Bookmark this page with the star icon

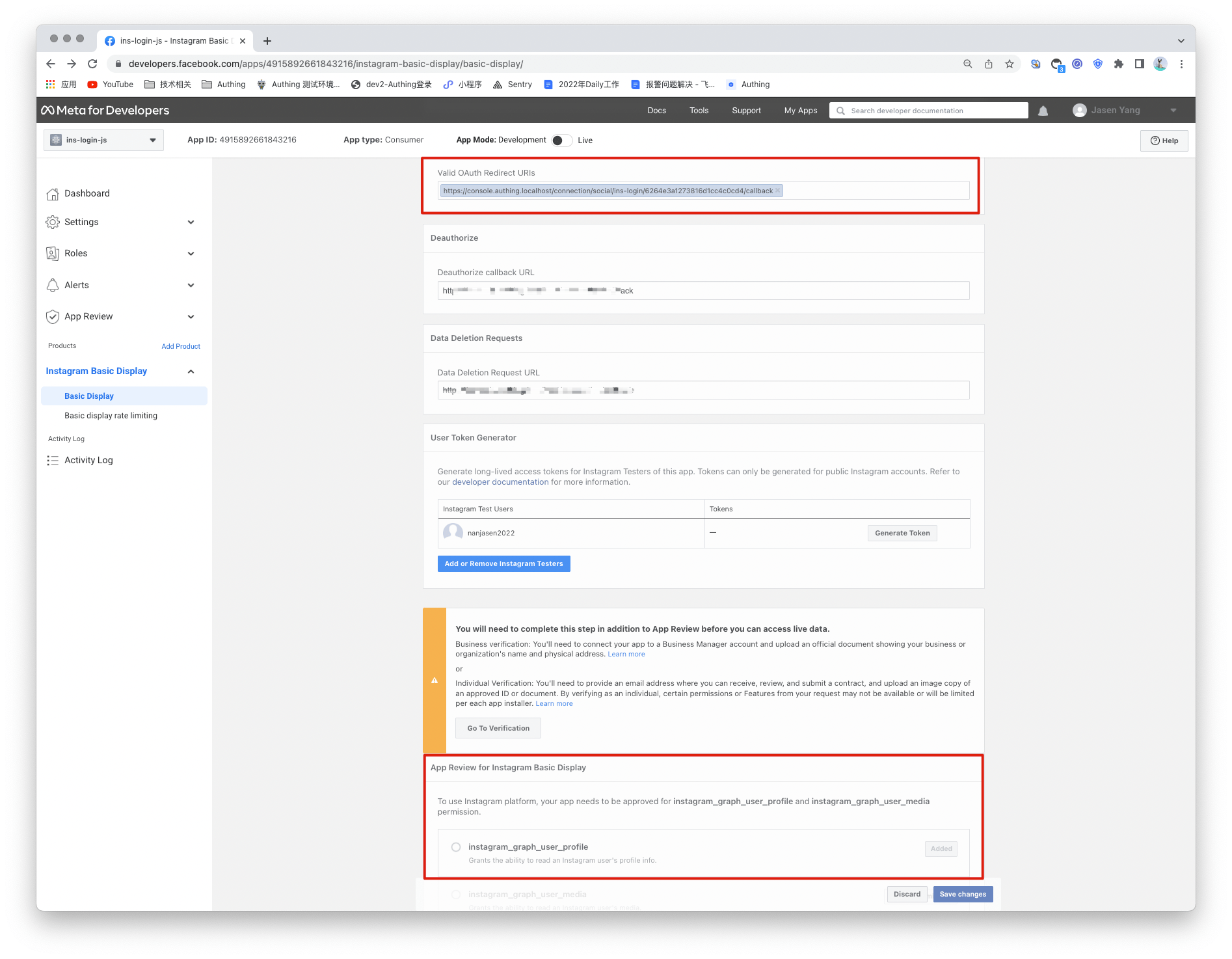pyautogui.click(x=1009, y=64)
